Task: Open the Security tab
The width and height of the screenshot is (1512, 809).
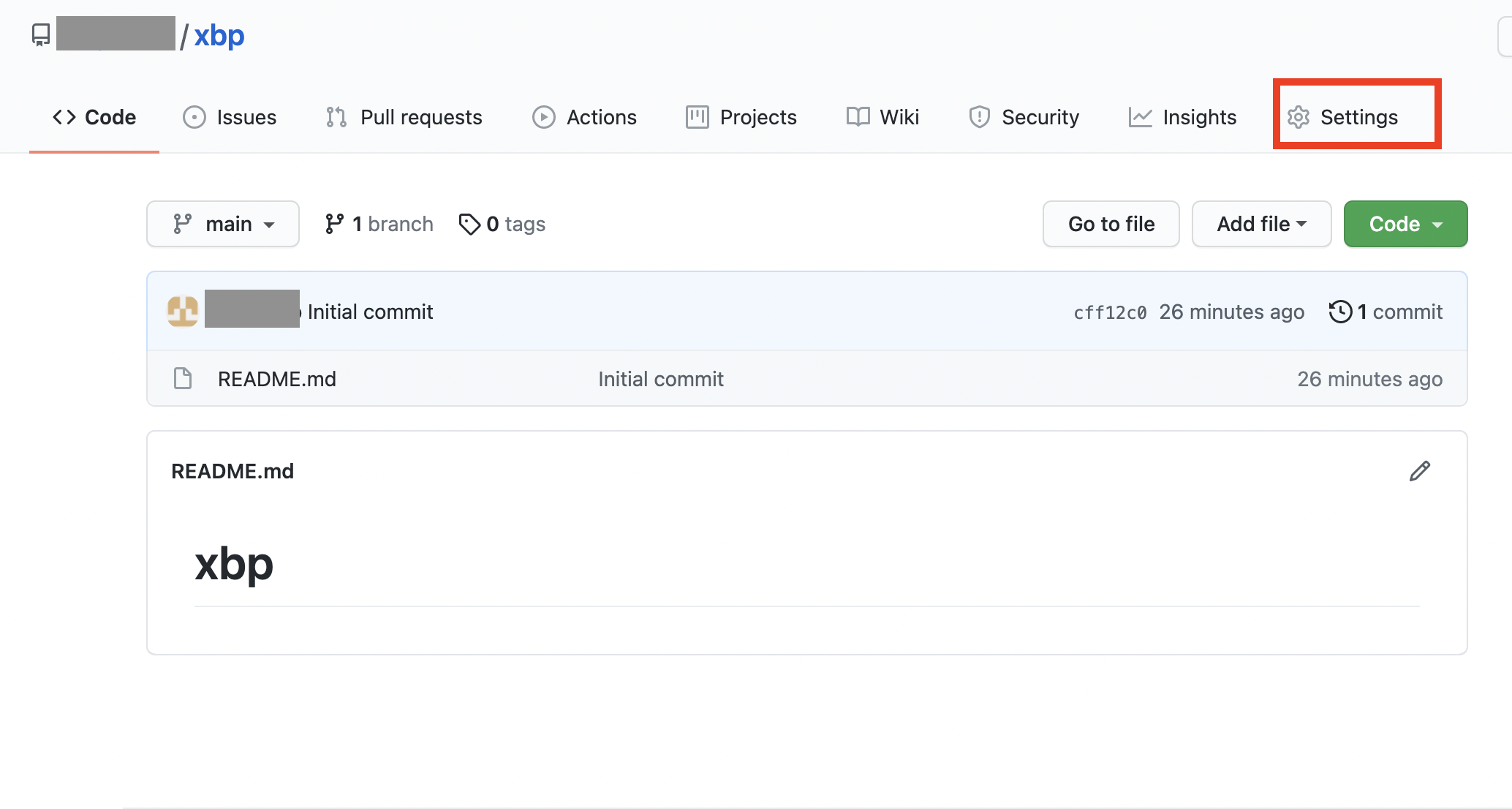Action: [x=1024, y=117]
